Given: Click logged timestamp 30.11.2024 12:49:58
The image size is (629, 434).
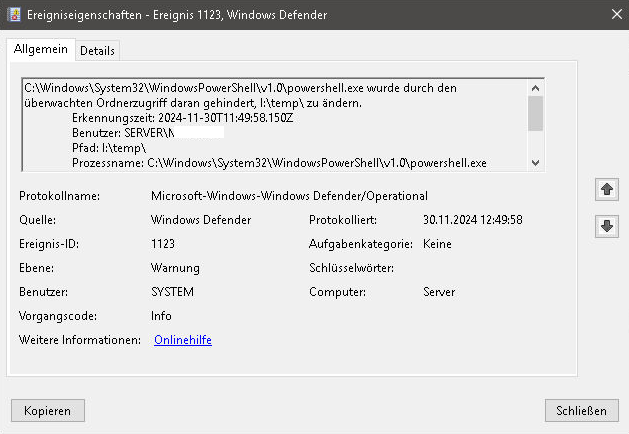Looking at the screenshot, I should point(473,220).
